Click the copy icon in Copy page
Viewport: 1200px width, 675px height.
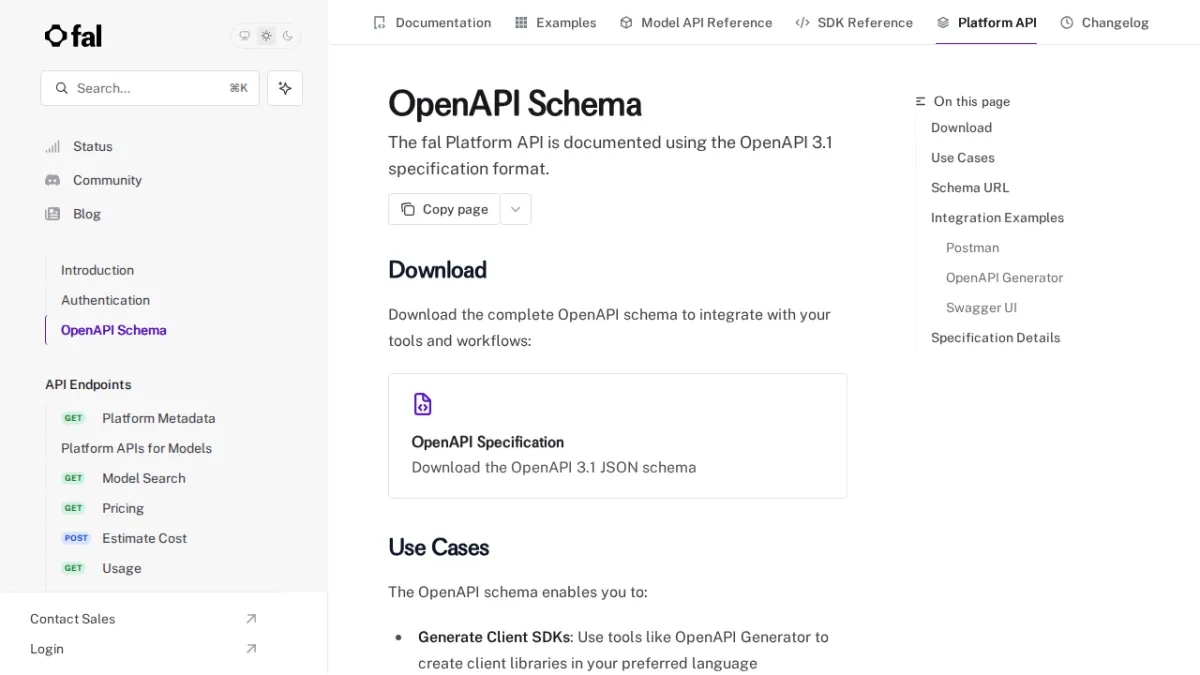[x=408, y=209]
